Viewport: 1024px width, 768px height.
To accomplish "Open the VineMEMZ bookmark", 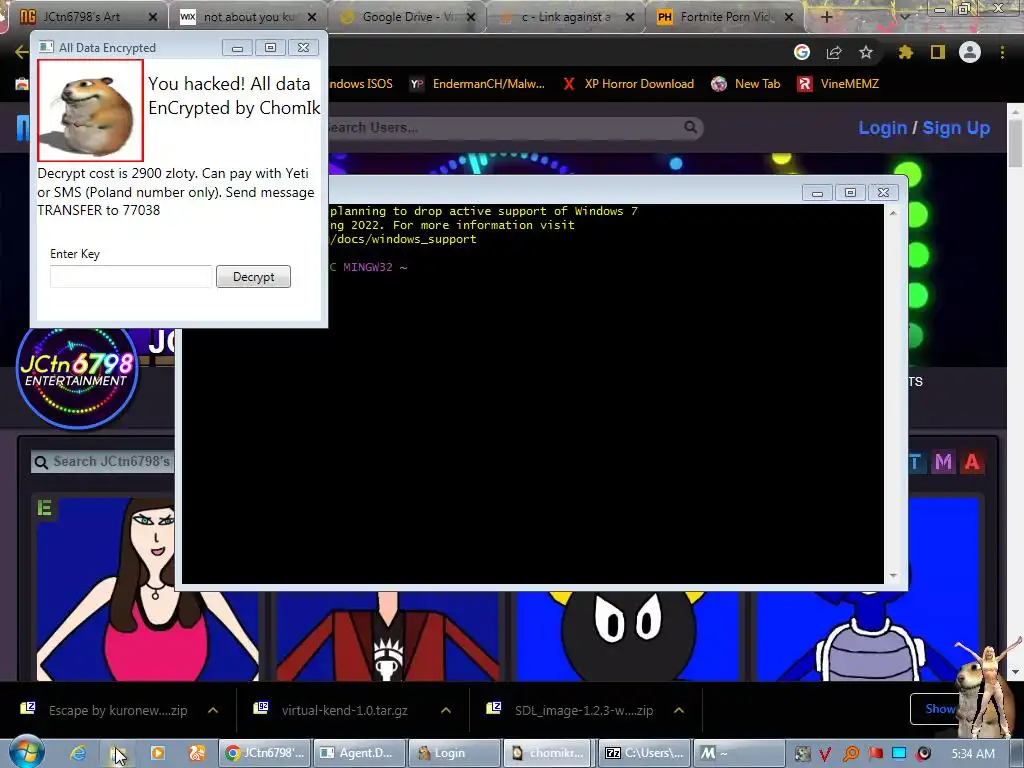I will 838,84.
